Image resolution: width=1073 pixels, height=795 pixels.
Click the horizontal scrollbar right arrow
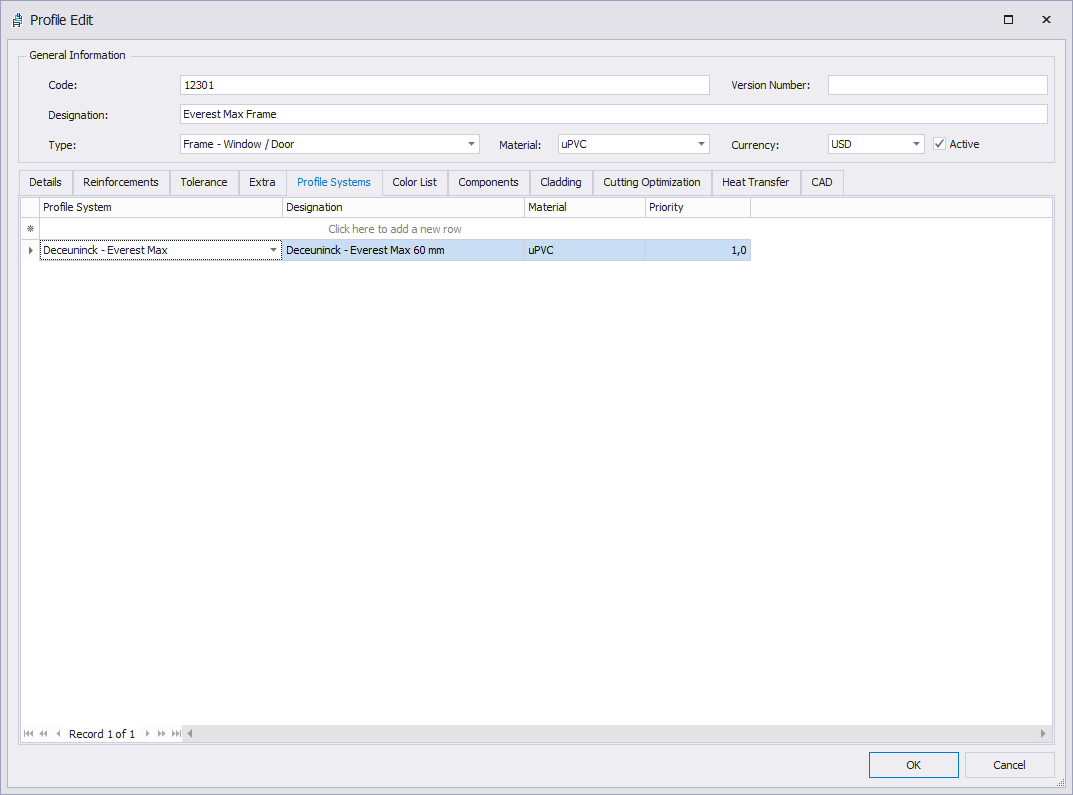1043,734
